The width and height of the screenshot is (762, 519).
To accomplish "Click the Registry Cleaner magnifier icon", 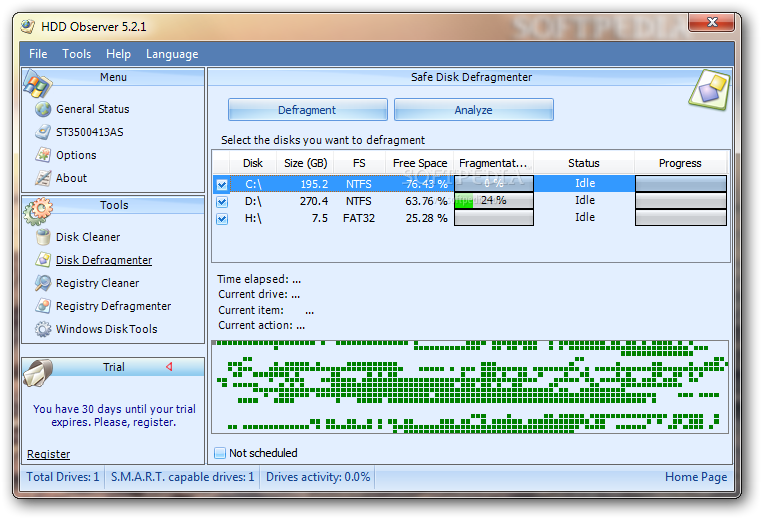I will click(43, 283).
